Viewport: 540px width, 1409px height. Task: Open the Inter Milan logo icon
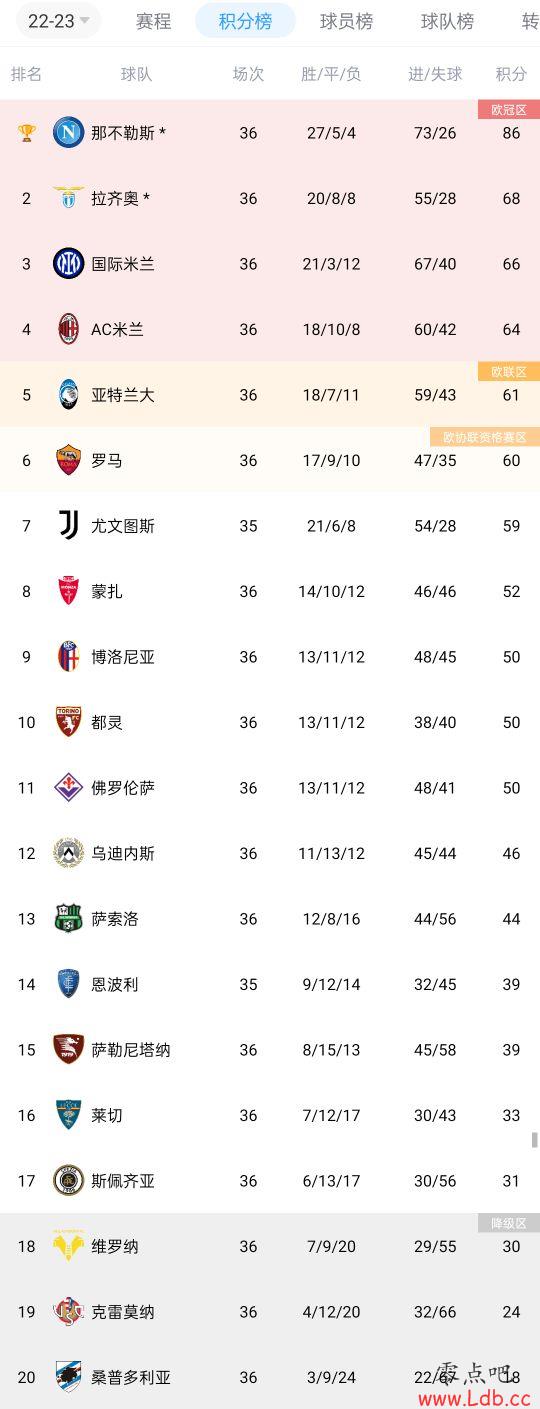coord(68,263)
